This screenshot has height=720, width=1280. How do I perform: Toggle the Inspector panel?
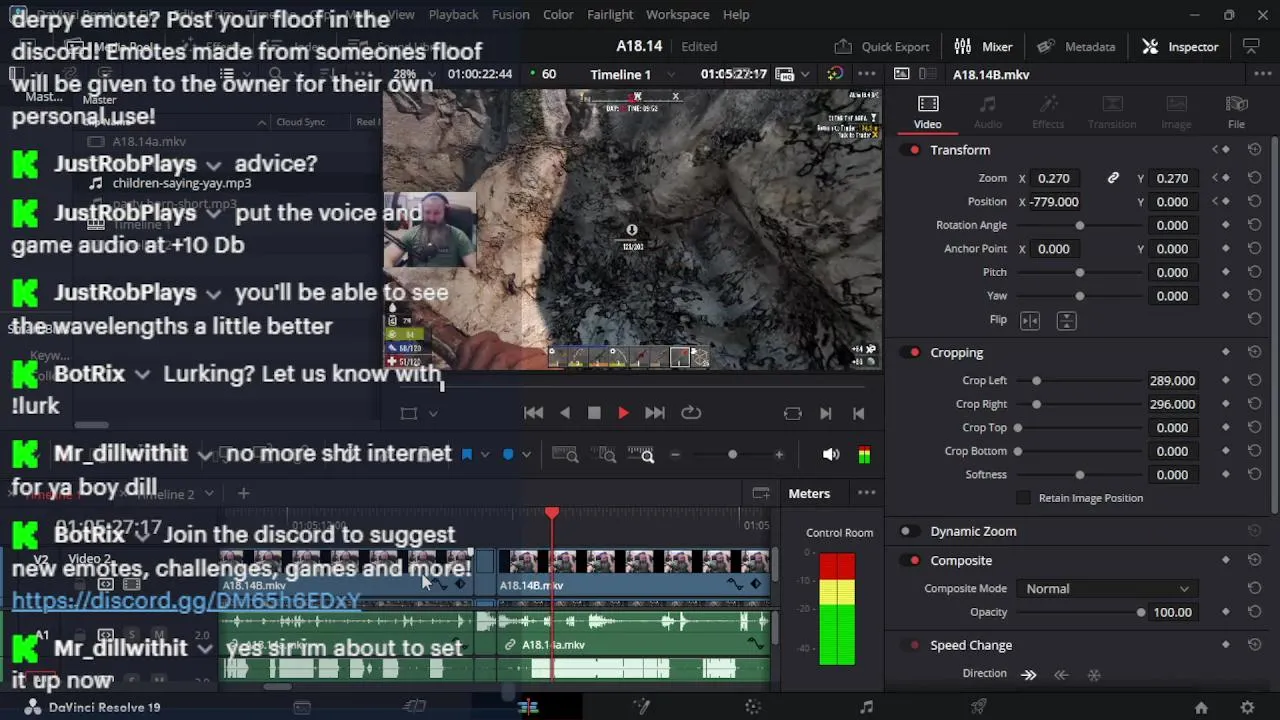pos(1181,46)
